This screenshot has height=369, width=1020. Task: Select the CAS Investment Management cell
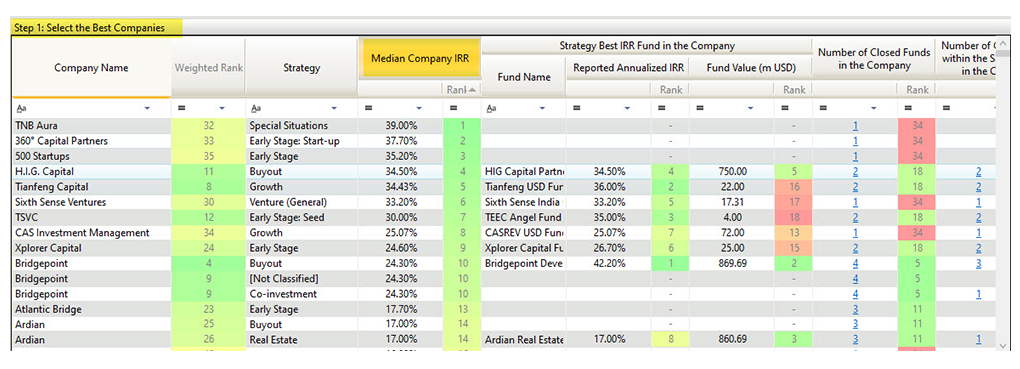92,233
